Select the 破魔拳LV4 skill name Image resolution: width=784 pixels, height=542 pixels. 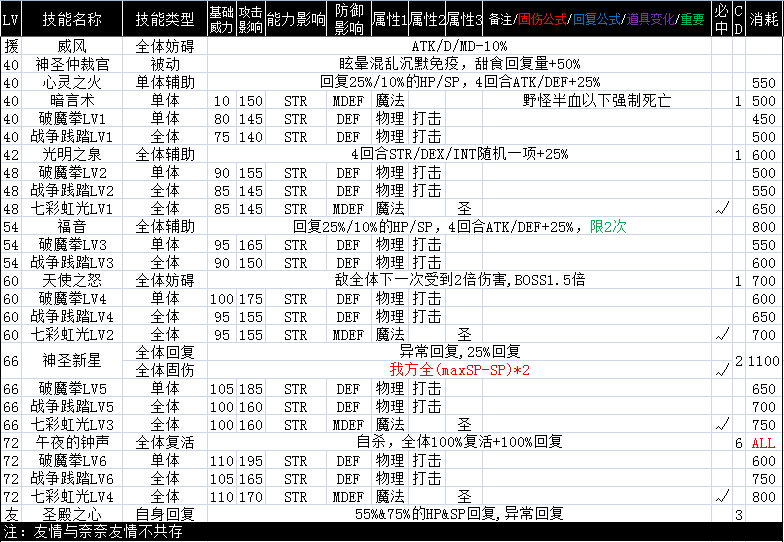click(x=72, y=298)
